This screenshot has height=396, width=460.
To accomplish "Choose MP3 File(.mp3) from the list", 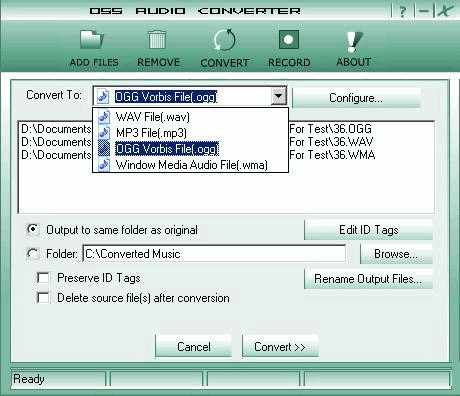I will (x=190, y=133).
